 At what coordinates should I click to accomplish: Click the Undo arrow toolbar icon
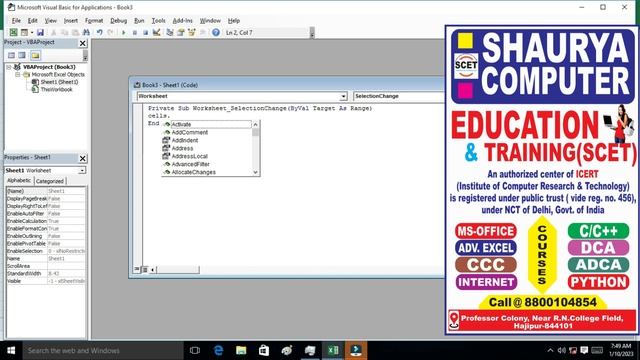click(99, 32)
